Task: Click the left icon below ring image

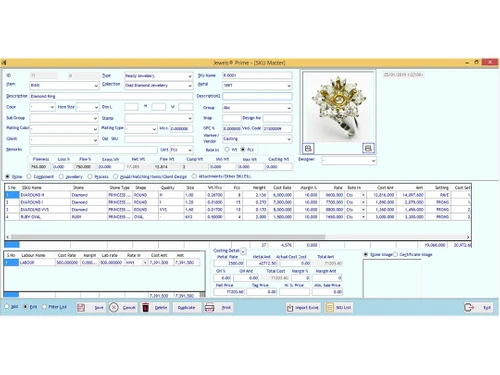Action: pyautogui.click(x=308, y=148)
